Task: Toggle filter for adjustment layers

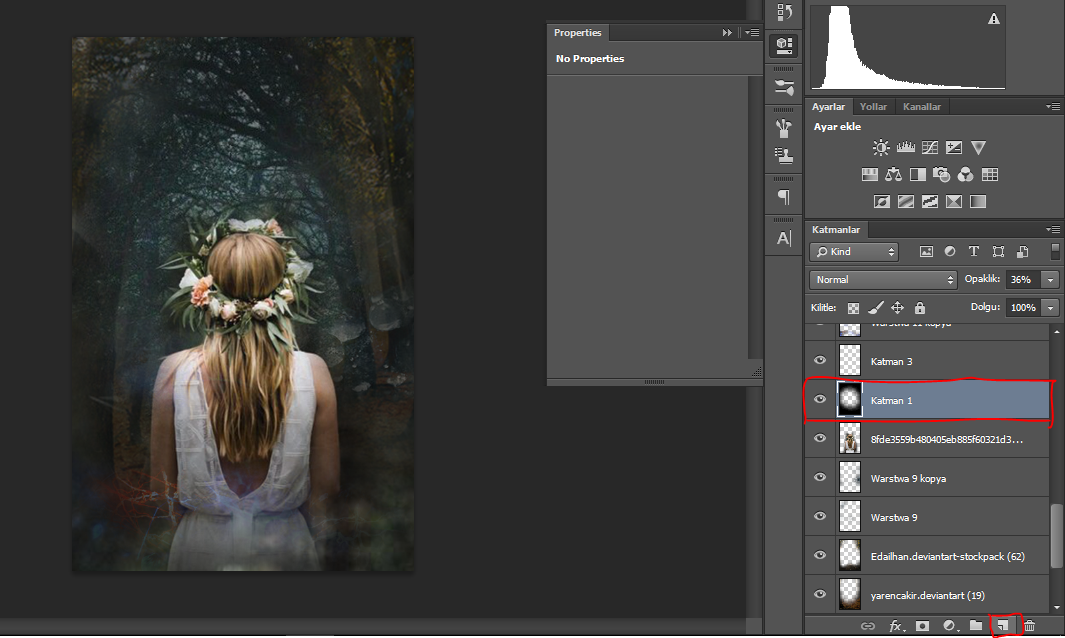Action: coord(950,251)
